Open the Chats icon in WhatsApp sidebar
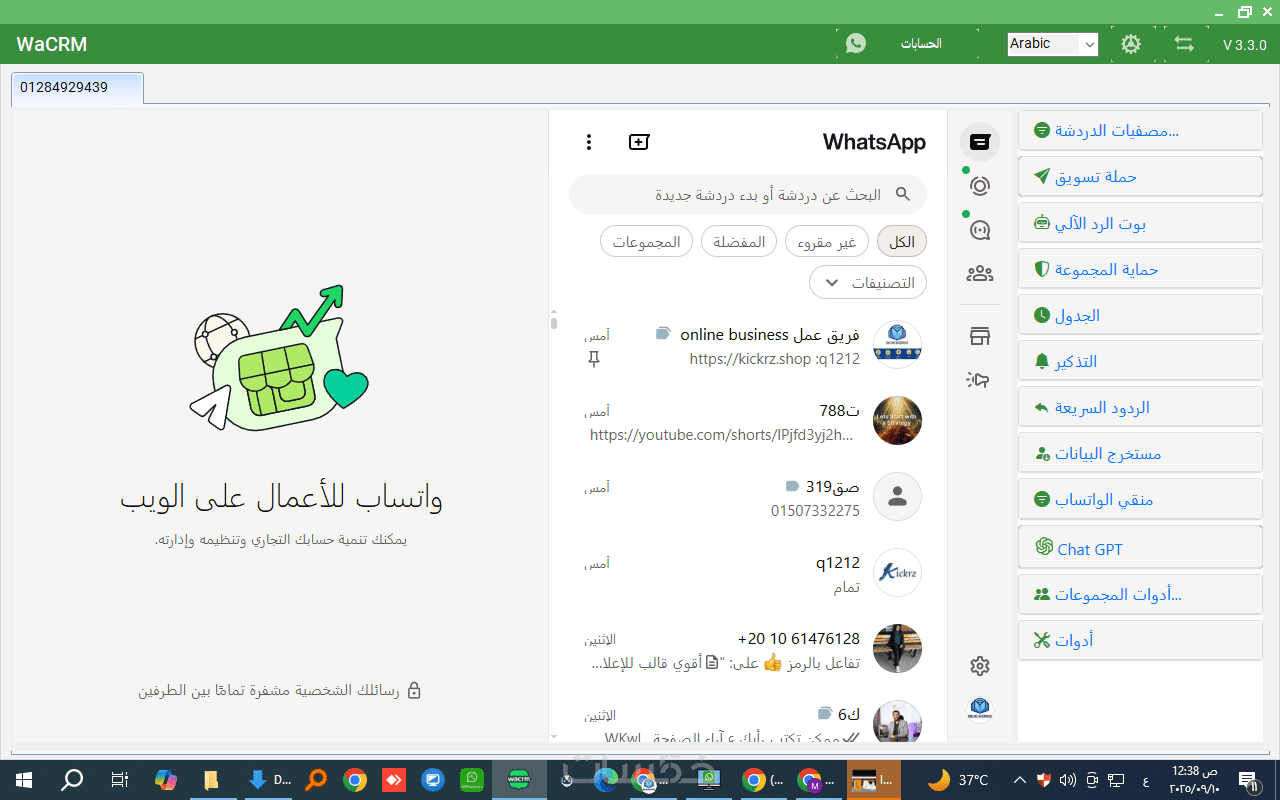 point(980,142)
